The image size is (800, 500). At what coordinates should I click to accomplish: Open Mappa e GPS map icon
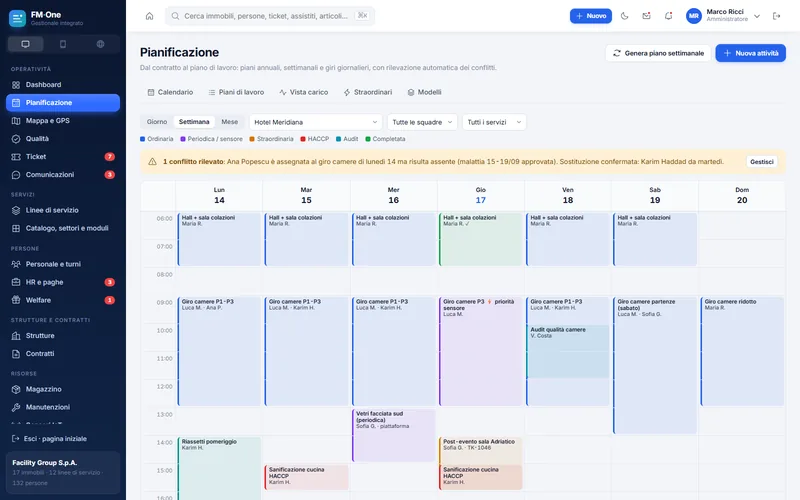[16, 121]
